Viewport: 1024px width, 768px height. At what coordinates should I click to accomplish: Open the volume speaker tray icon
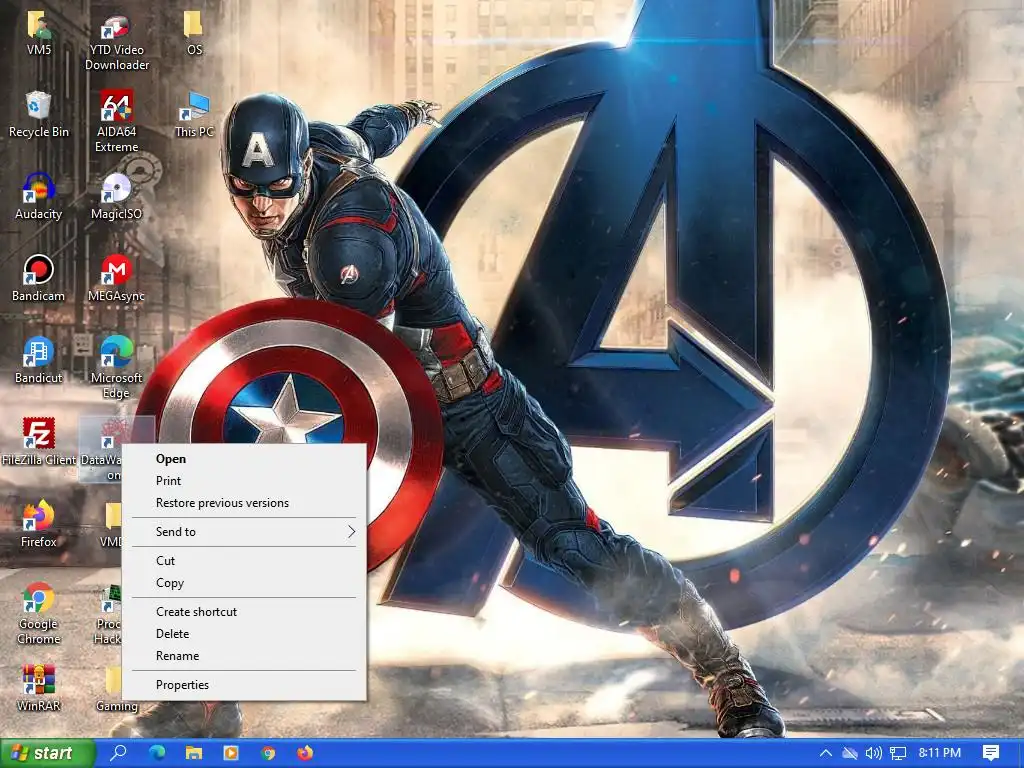pos(874,753)
